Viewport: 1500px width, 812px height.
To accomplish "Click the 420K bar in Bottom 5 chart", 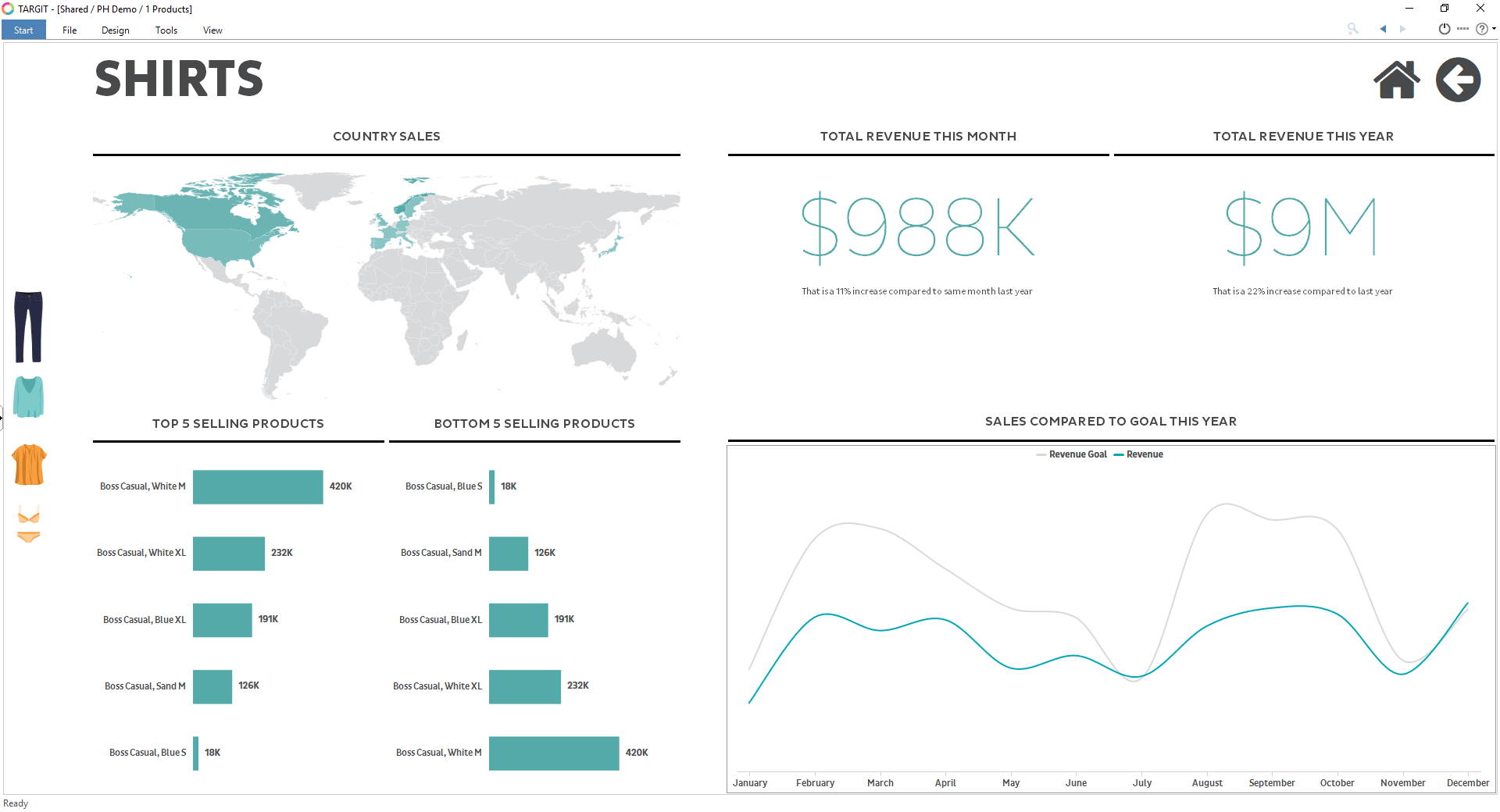I will pos(554,753).
